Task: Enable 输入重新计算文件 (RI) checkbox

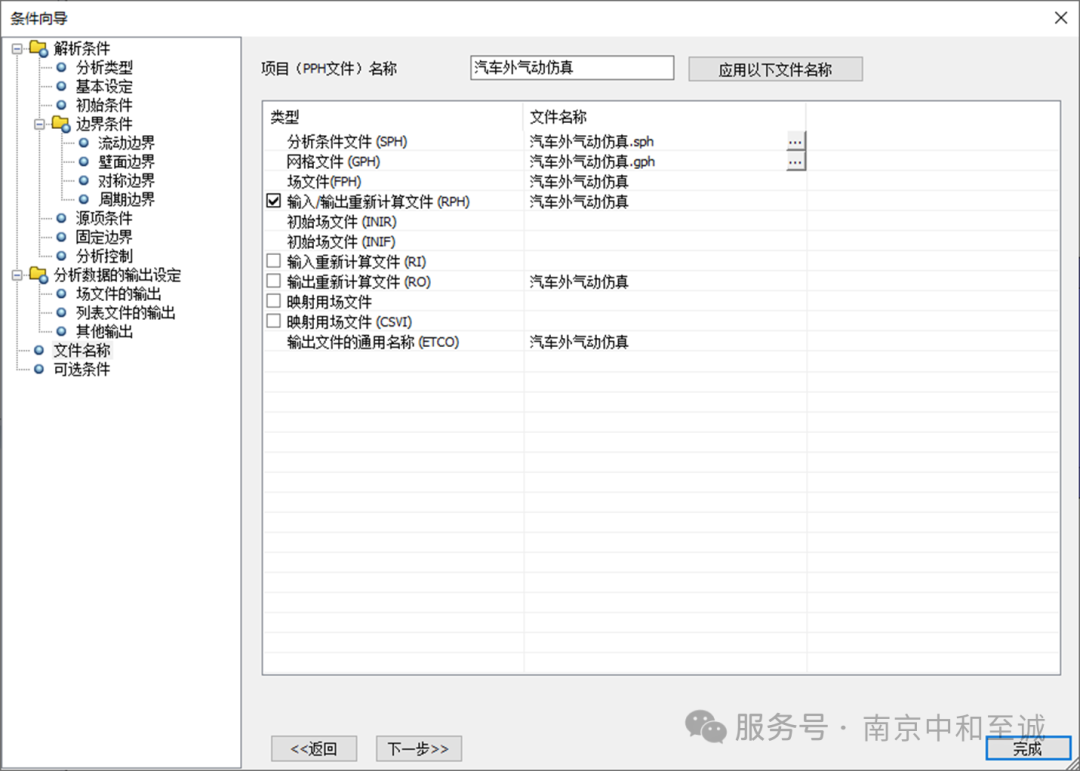Action: [274, 261]
